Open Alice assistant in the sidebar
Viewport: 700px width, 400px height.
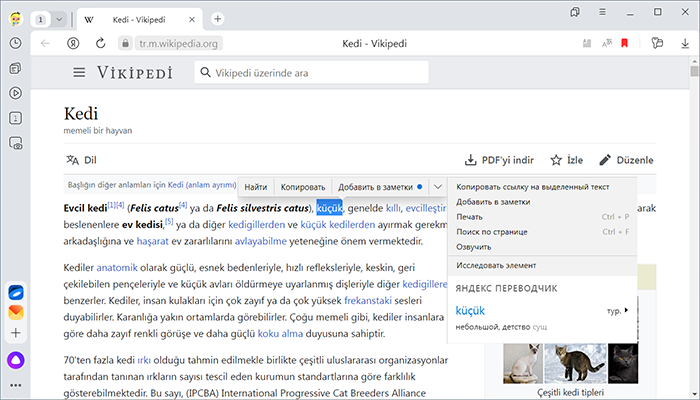tap(16, 359)
